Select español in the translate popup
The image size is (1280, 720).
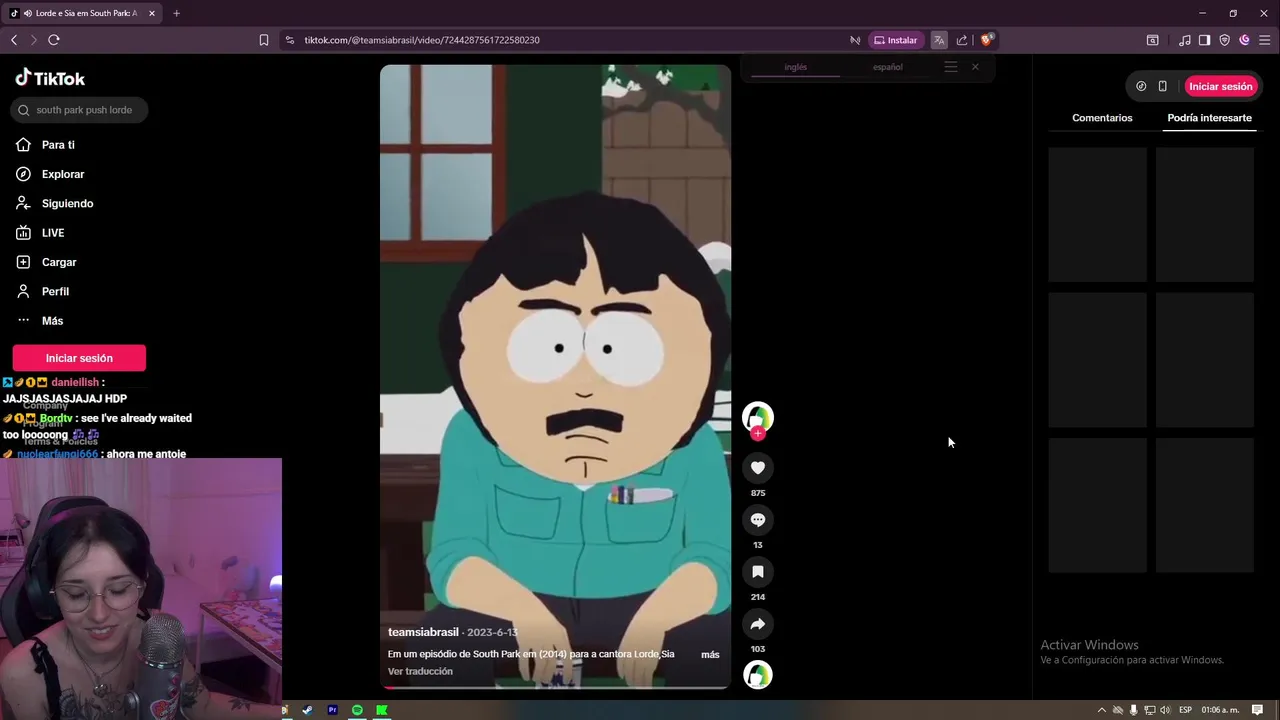pos(887,67)
